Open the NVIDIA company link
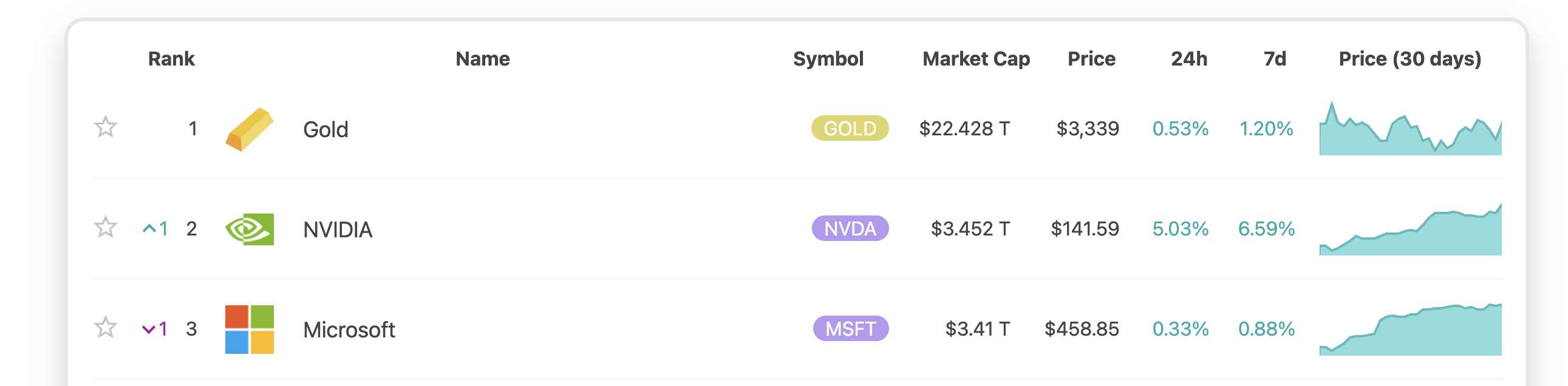 (338, 230)
